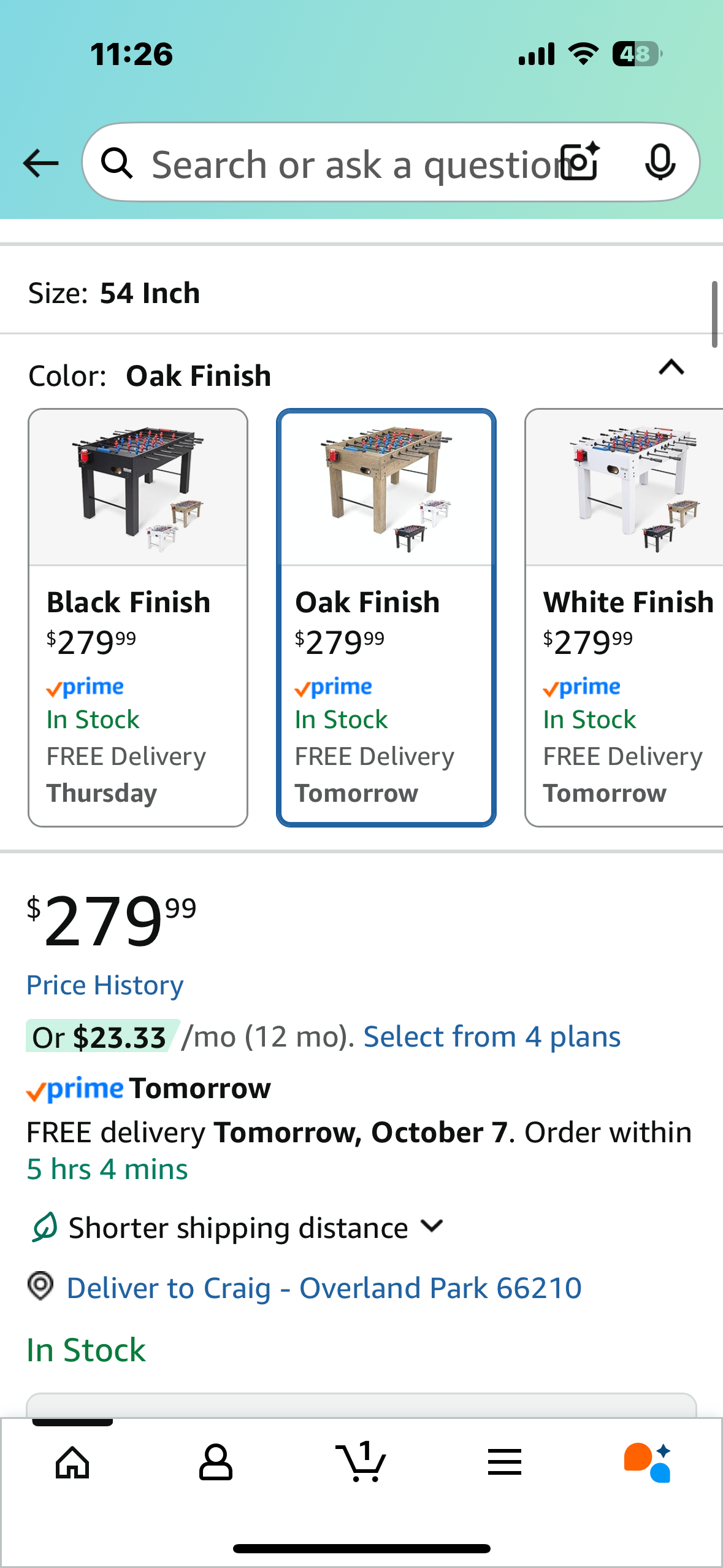Tap Select from 4 plans link
Viewport: 723px width, 1568px height.
click(492, 1037)
